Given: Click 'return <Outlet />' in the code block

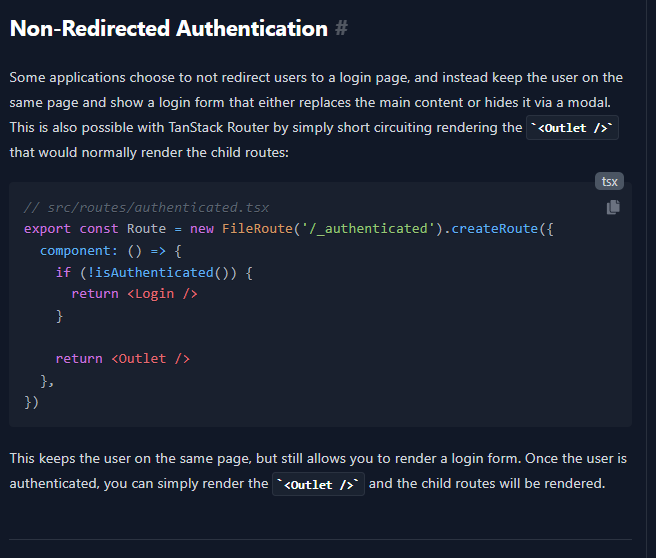Looking at the screenshot, I should coord(123,359).
